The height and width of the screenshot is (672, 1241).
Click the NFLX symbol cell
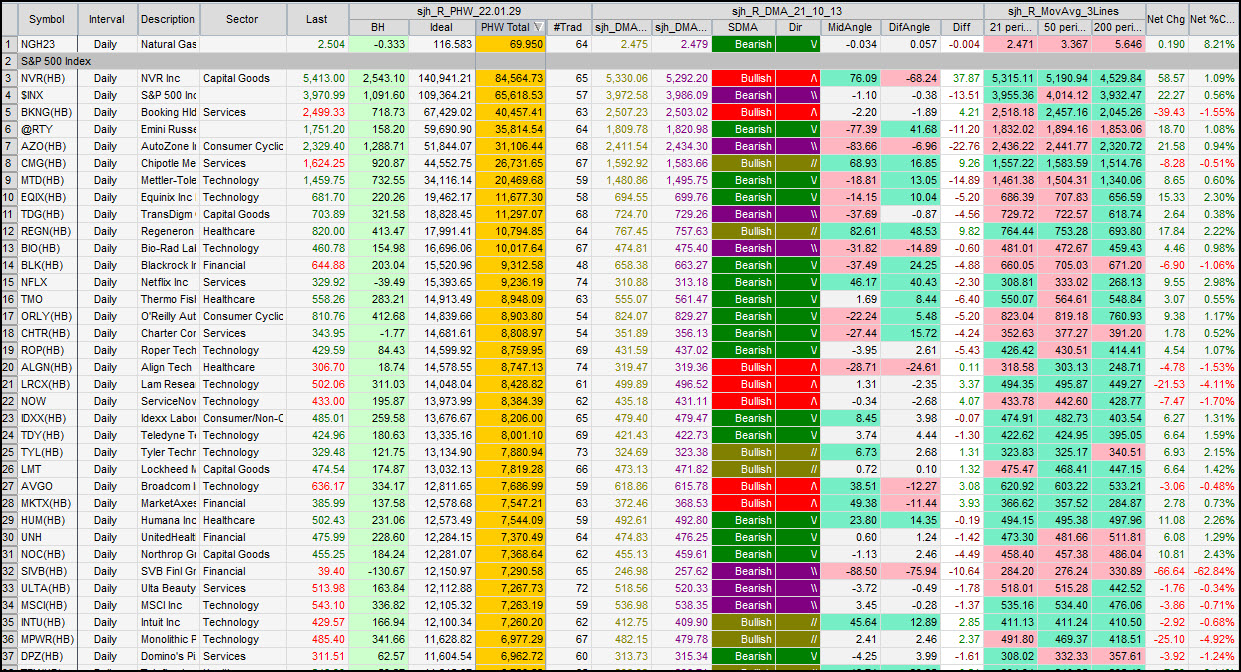pyautogui.click(x=47, y=282)
